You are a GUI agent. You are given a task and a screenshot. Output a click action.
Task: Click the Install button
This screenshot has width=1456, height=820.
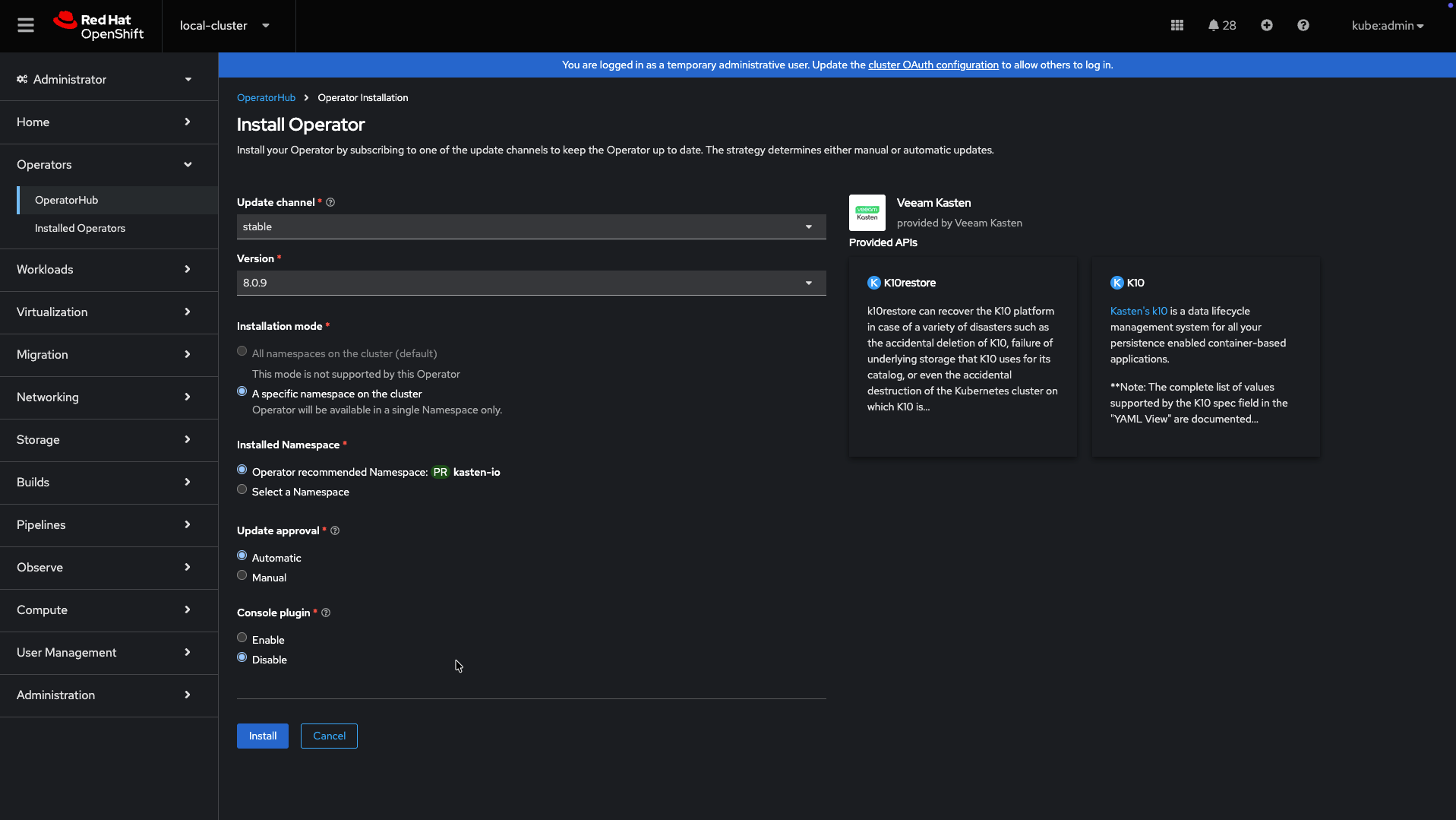coord(262,736)
